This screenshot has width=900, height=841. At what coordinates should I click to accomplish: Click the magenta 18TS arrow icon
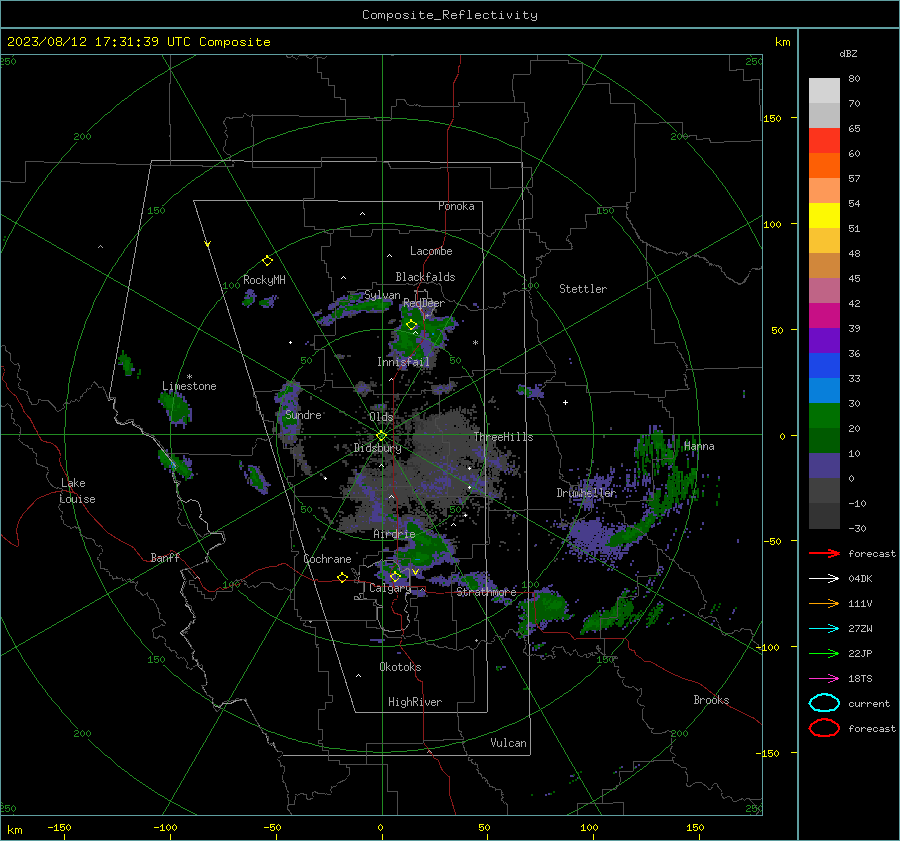[x=824, y=679]
